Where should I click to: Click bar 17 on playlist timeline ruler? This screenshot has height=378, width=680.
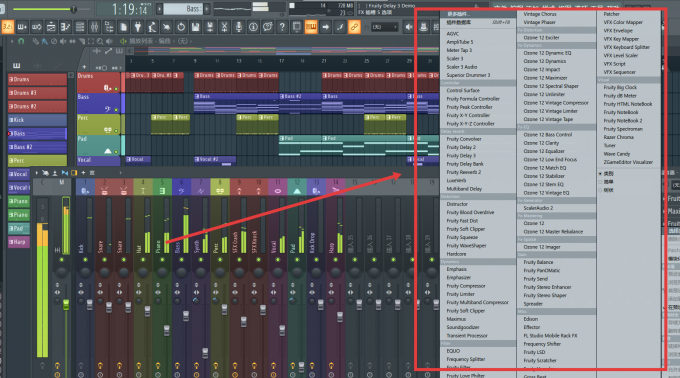tap(281, 61)
